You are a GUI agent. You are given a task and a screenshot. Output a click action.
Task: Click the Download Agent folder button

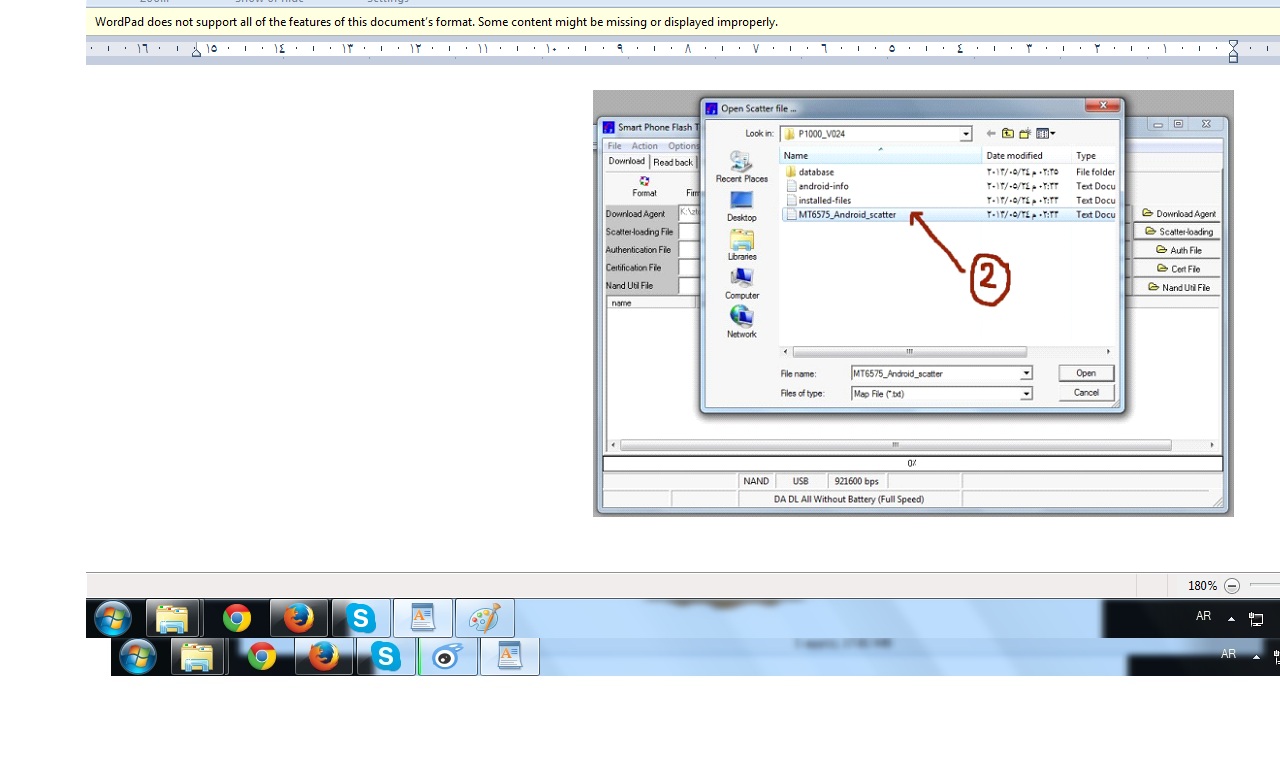tap(1179, 214)
